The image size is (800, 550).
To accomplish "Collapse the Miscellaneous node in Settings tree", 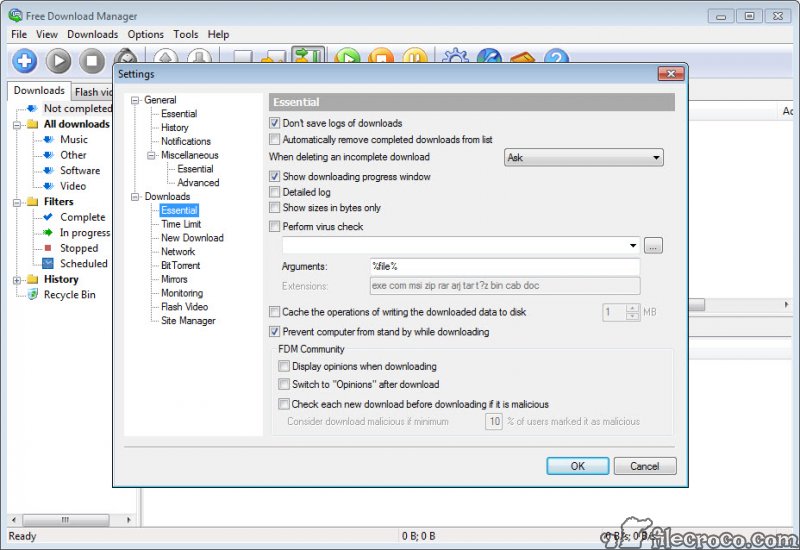I will pos(152,156).
